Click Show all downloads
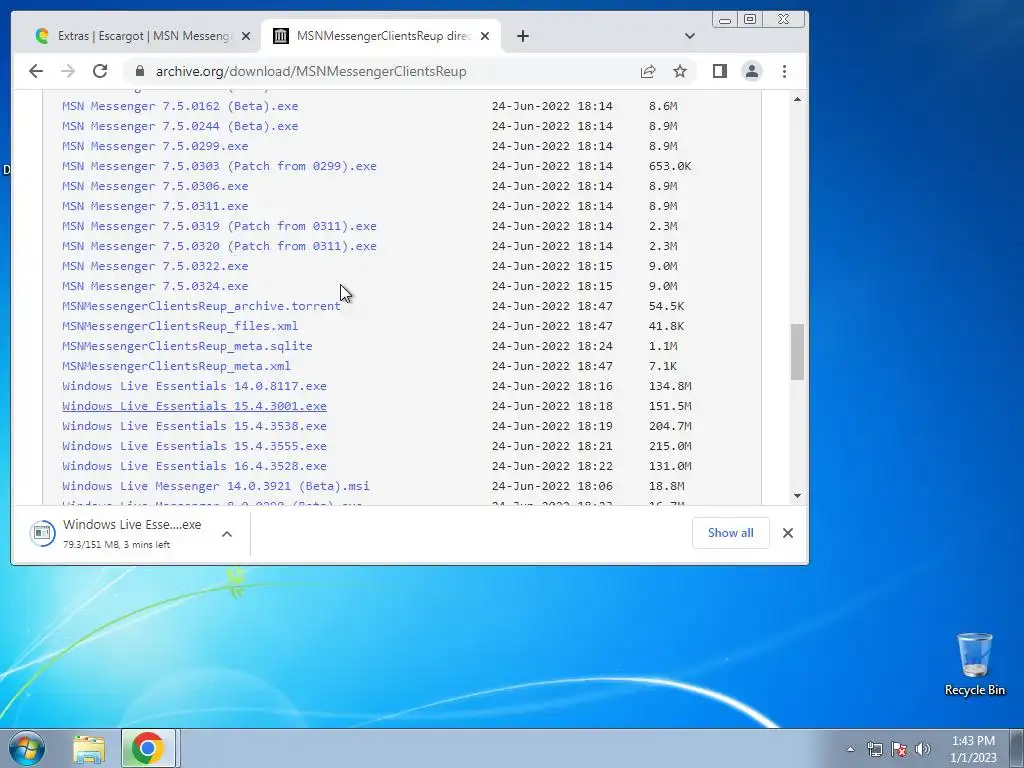This screenshot has width=1024, height=768. 730,533
